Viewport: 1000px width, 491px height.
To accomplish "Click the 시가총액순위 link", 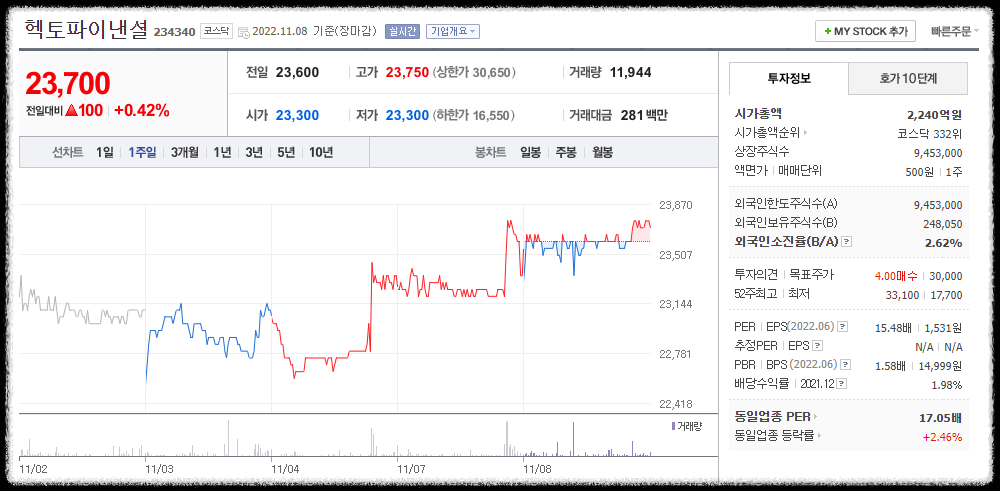I will click(768, 133).
